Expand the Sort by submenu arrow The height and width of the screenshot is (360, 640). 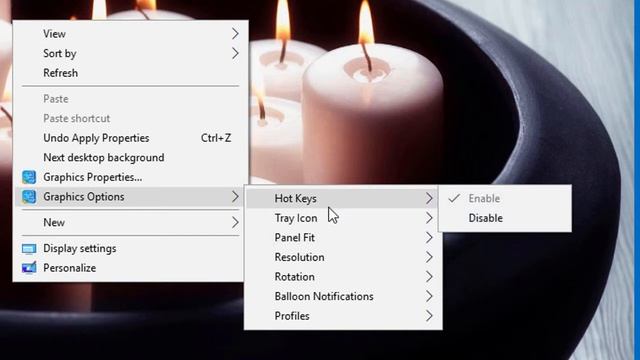(235, 53)
